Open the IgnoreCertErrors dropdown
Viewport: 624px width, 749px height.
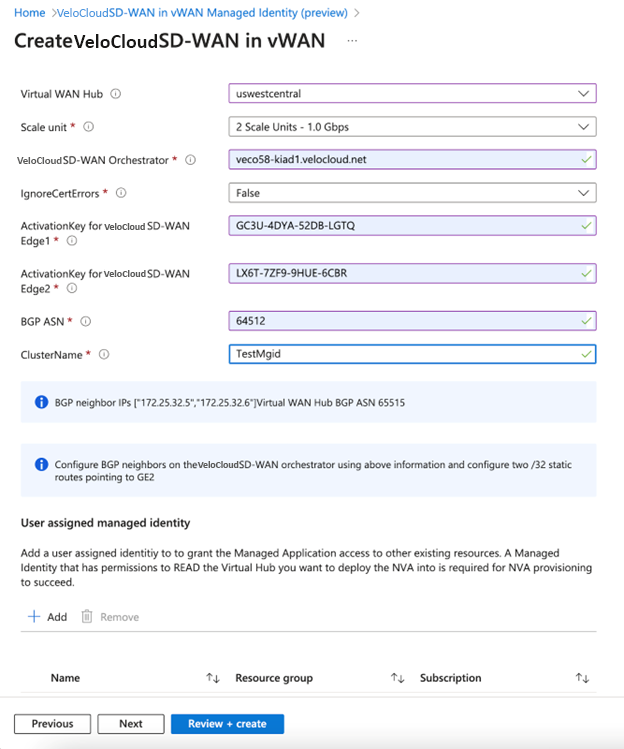[412, 193]
